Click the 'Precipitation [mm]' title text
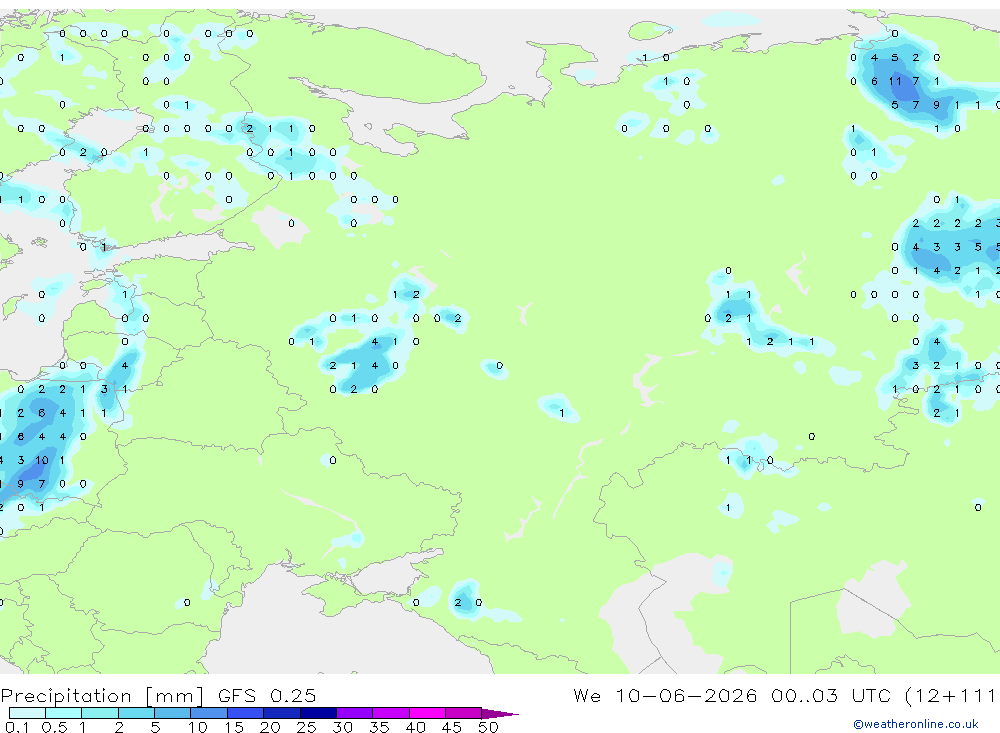Image resolution: width=1000 pixels, height=733 pixels. tap(102, 695)
